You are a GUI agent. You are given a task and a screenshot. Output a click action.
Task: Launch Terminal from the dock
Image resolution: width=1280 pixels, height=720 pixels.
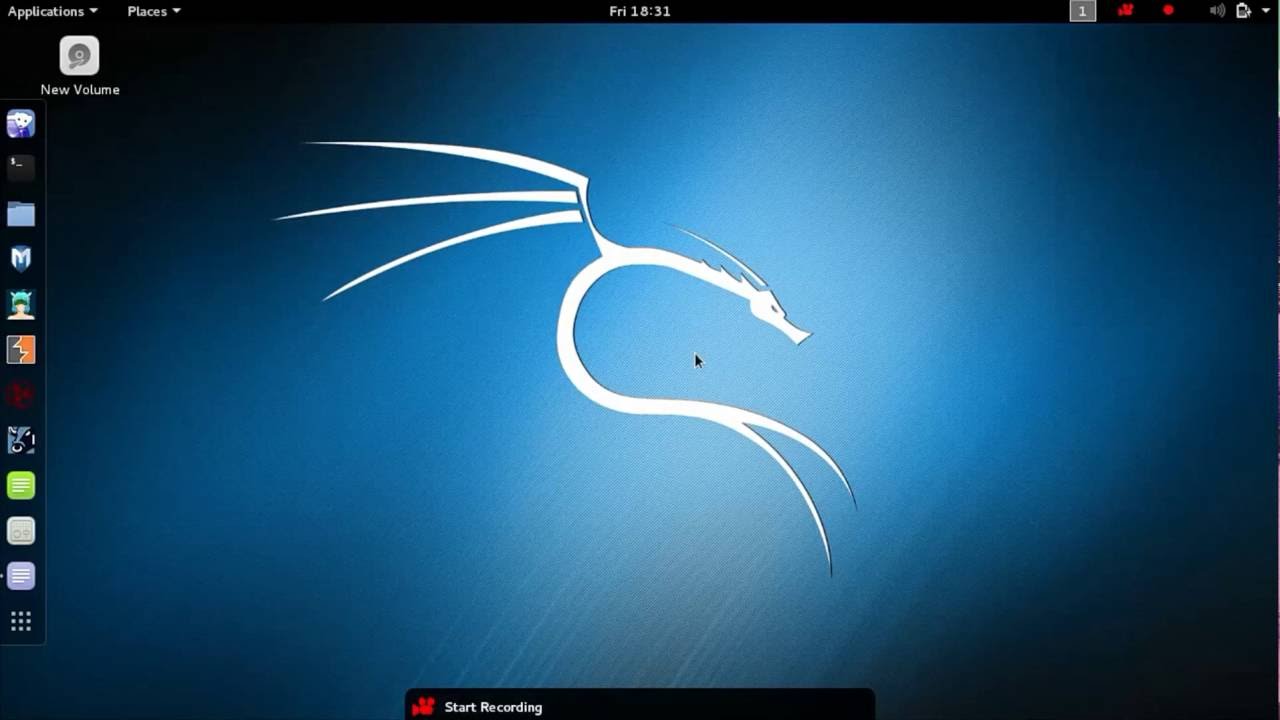[21, 168]
